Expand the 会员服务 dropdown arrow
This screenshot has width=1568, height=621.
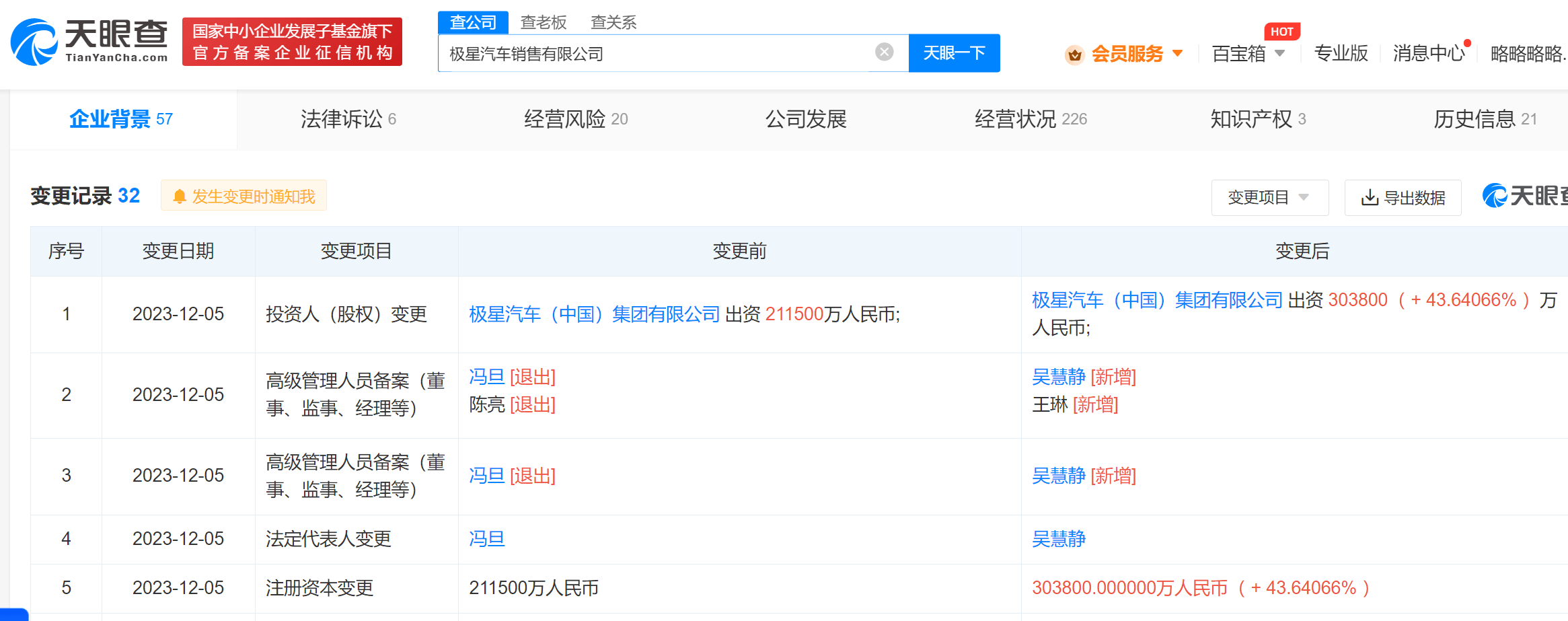(1177, 53)
